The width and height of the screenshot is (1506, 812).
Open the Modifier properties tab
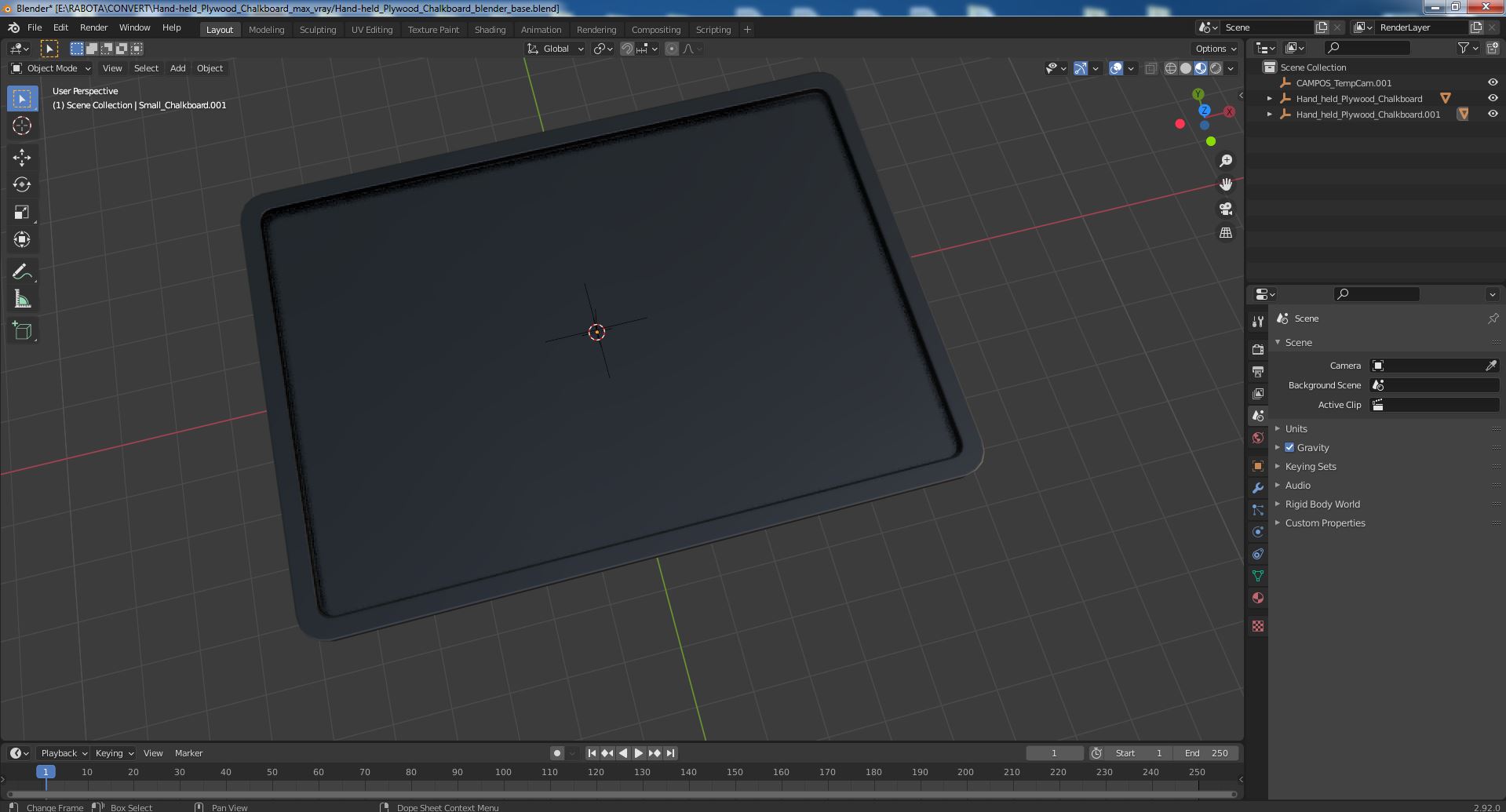1258,488
